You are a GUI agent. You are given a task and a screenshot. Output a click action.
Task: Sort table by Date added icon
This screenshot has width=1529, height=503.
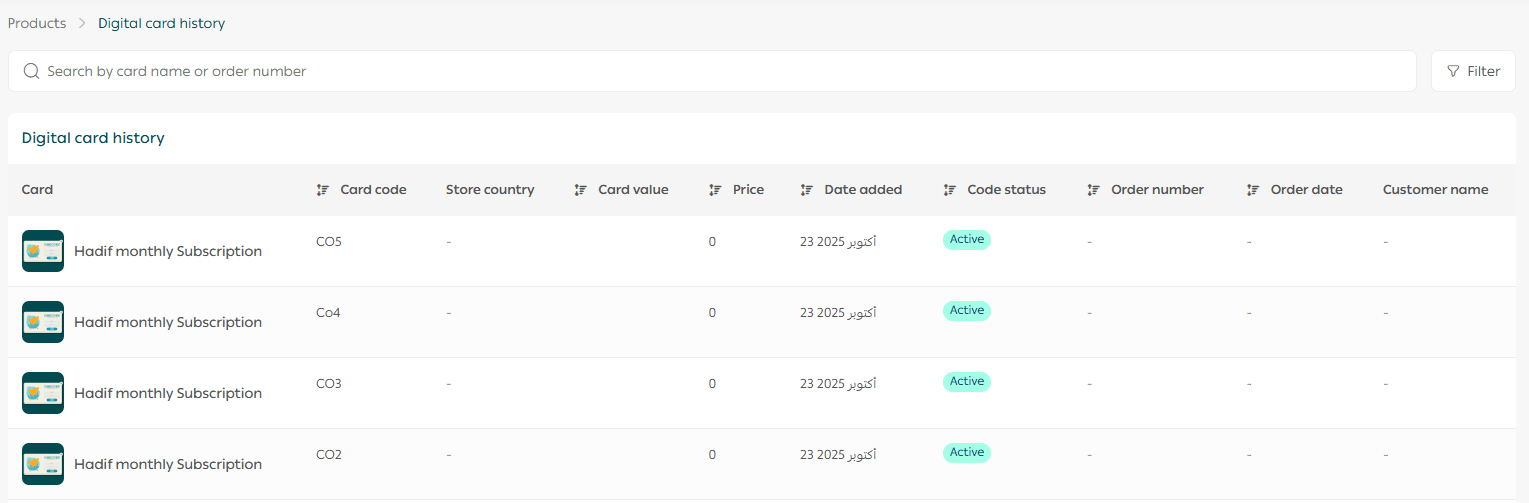tap(807, 190)
